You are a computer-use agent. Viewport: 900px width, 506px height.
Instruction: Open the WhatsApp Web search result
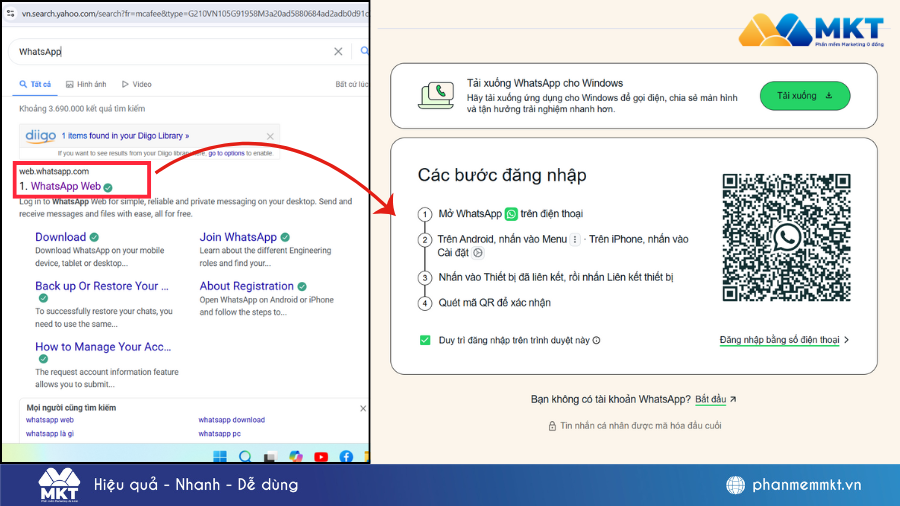tap(65, 186)
